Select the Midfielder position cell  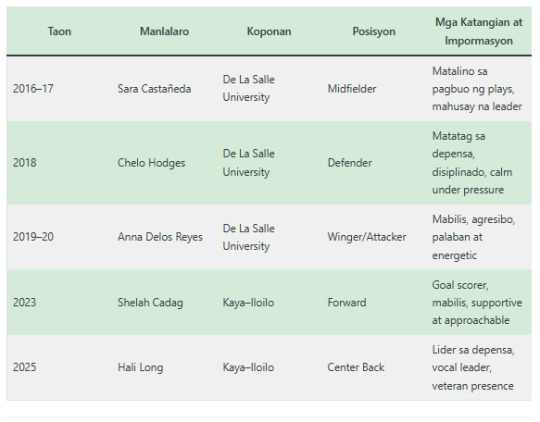352,89
